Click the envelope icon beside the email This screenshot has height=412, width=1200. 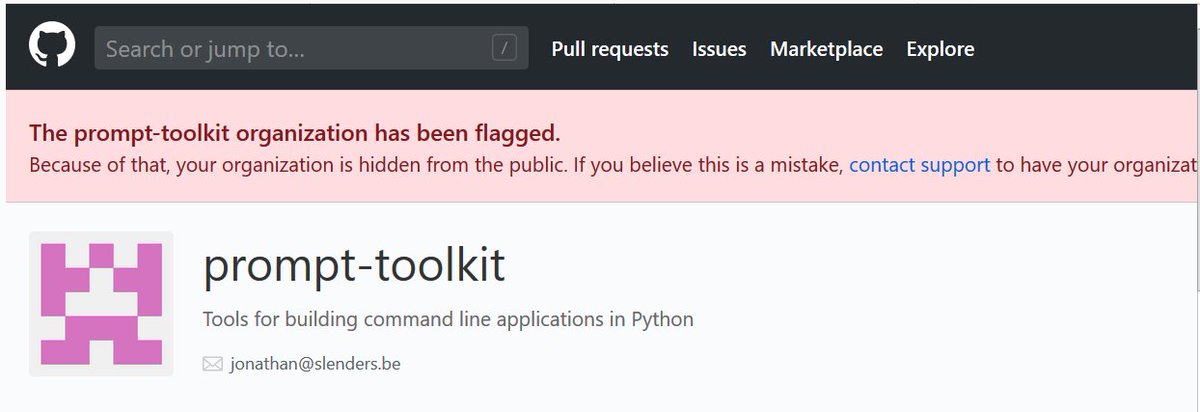[212, 365]
